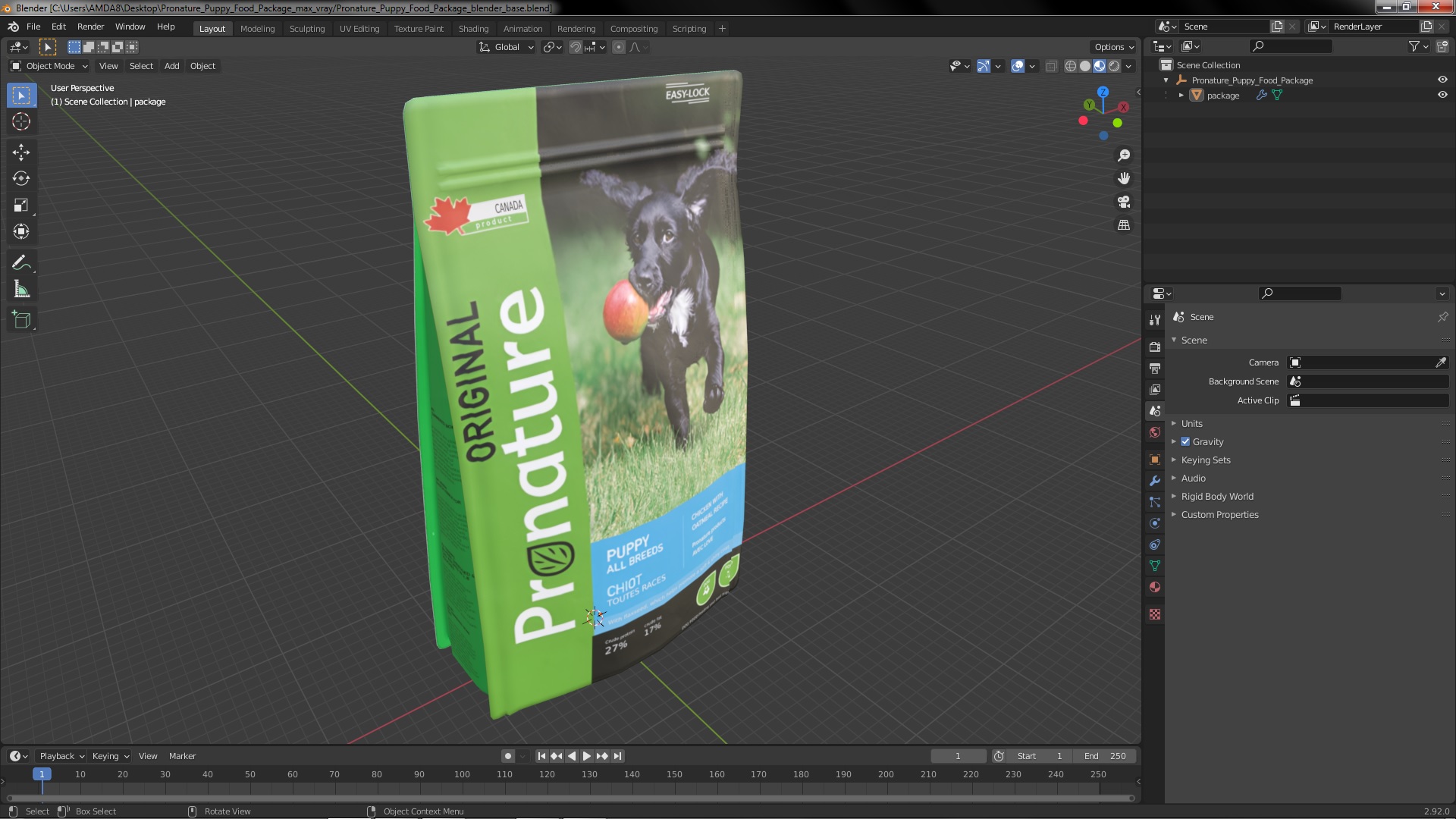Image resolution: width=1456 pixels, height=819 pixels.
Task: Click the timeline horizontal scrollbar
Action: (x=570, y=798)
